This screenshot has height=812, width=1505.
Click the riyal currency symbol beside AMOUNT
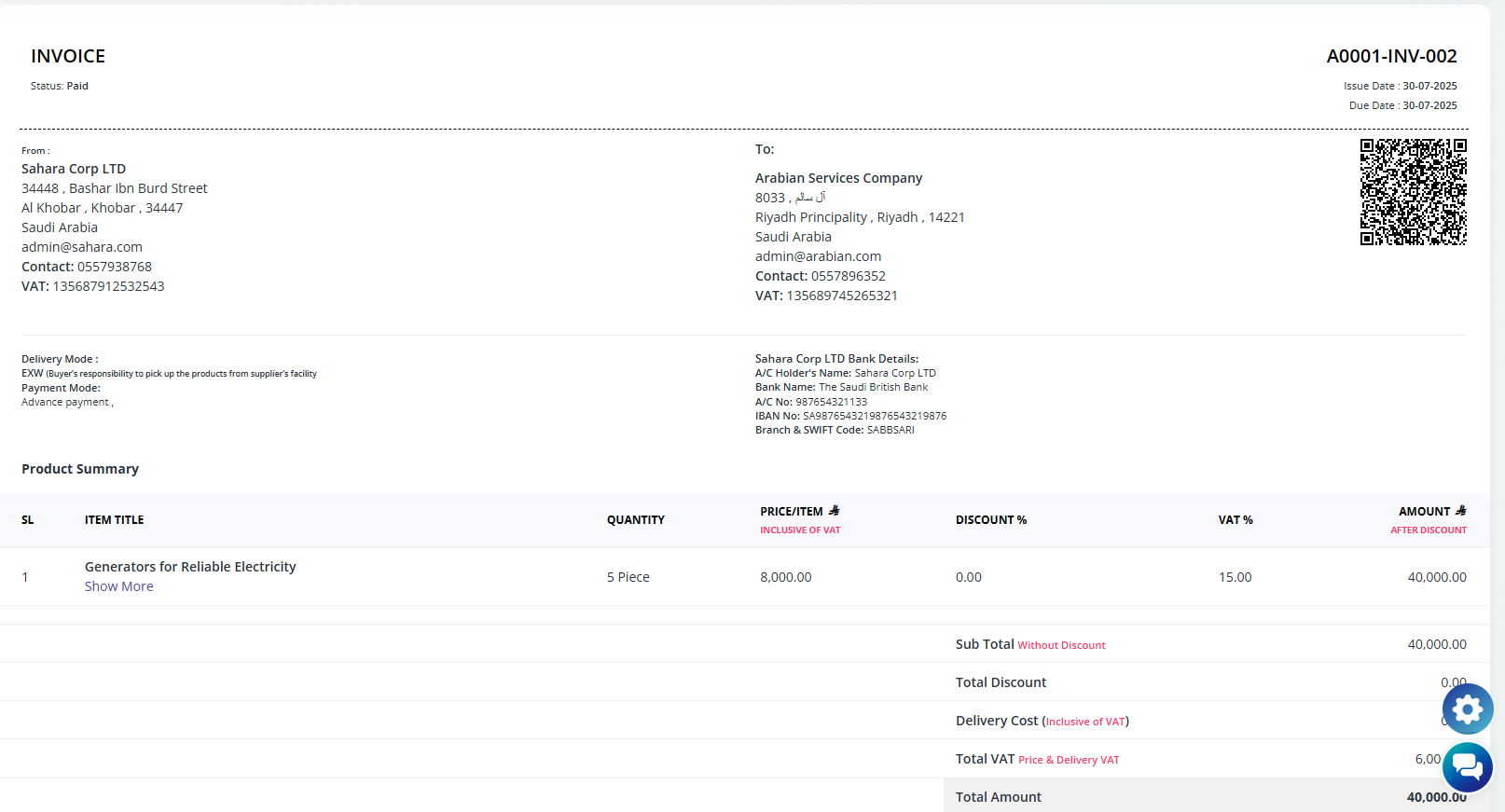1460,511
